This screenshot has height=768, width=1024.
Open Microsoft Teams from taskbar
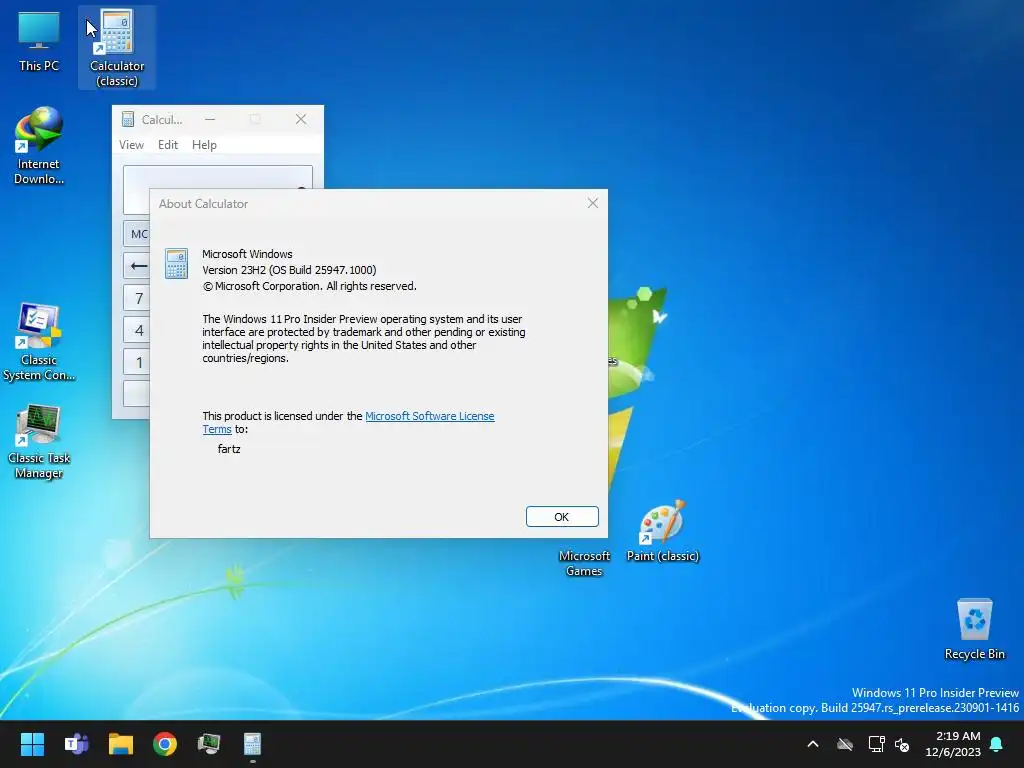[76, 744]
